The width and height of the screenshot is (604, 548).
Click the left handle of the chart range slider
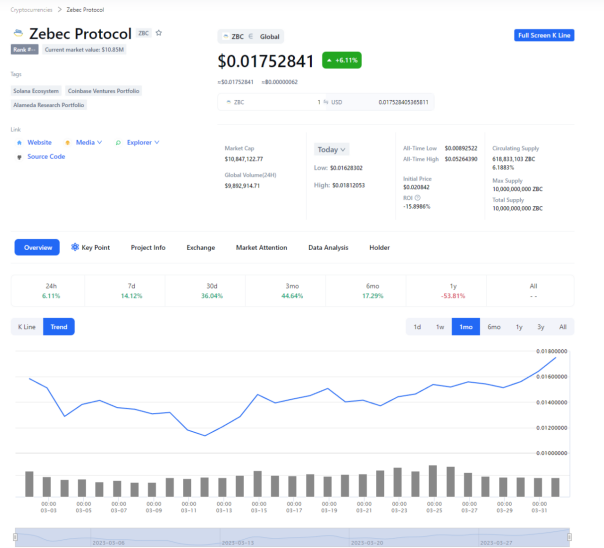click(15, 537)
